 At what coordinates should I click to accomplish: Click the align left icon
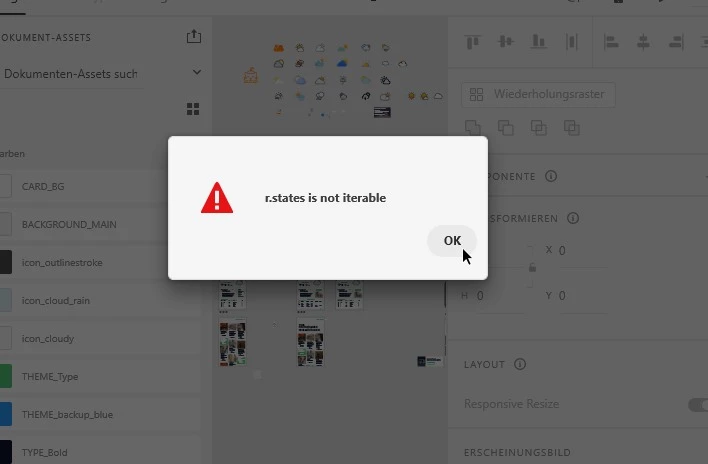pos(610,42)
